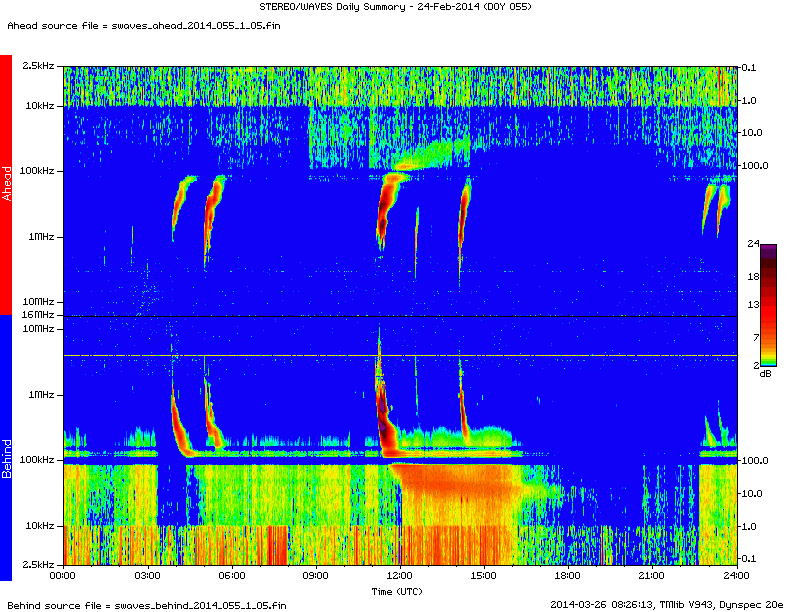Viewport: 792px width, 612px height.
Task: Click the 24 value on color scale
Action: (x=753, y=244)
